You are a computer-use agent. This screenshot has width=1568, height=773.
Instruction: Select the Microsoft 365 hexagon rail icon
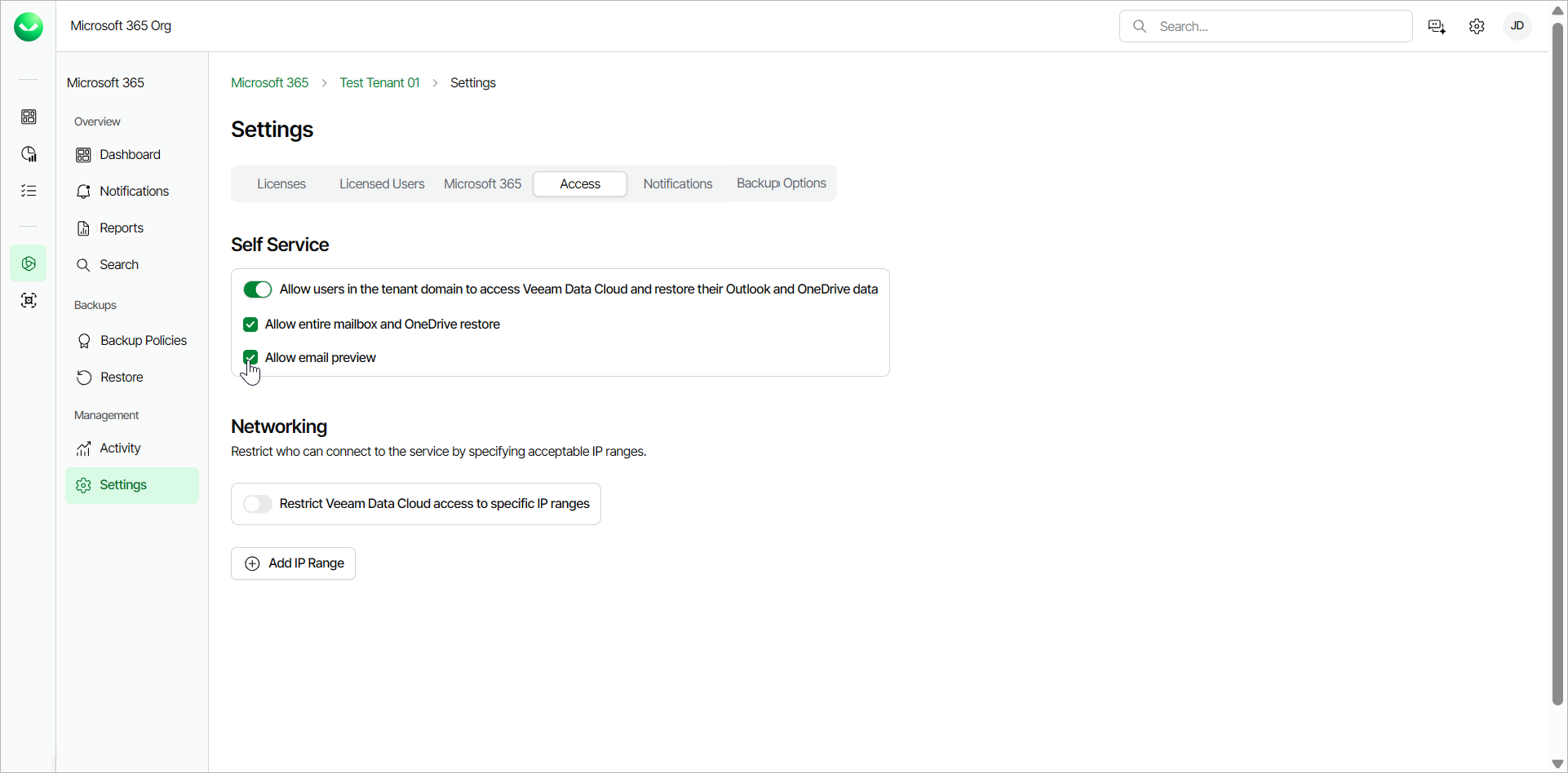[x=29, y=263]
